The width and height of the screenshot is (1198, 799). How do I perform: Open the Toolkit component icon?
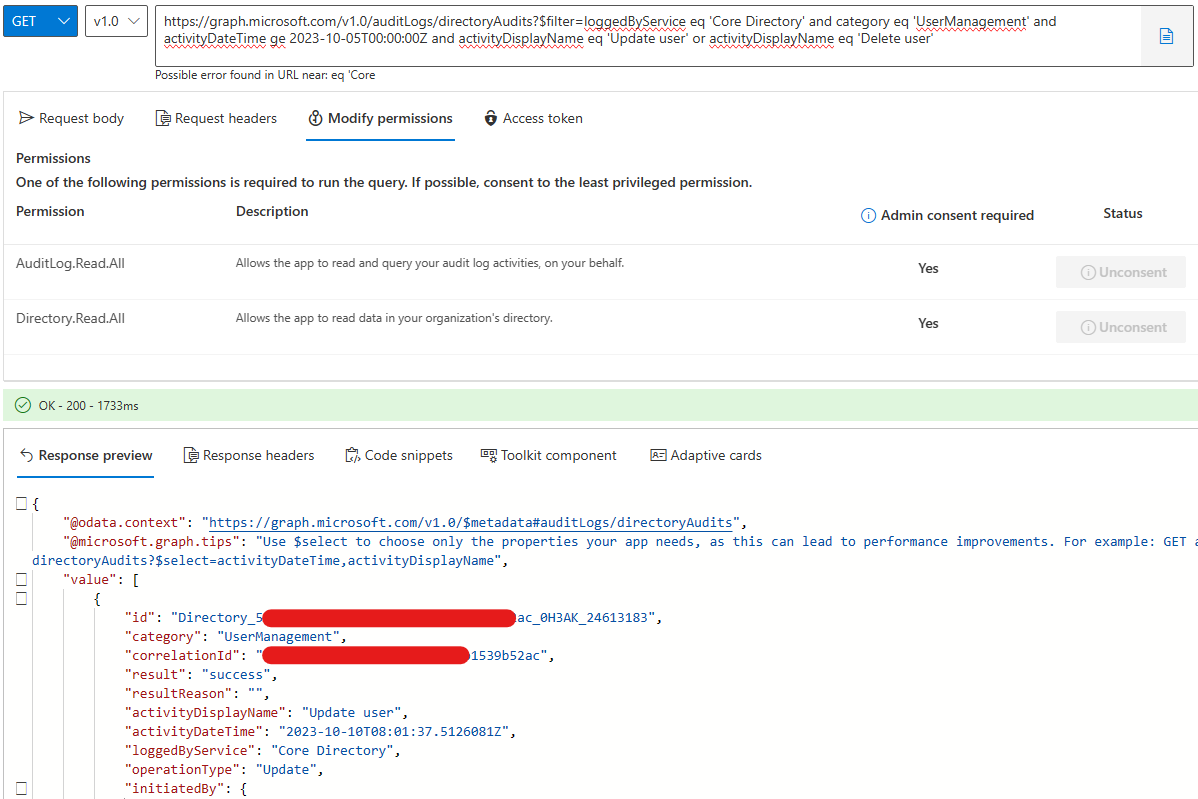(x=488, y=455)
